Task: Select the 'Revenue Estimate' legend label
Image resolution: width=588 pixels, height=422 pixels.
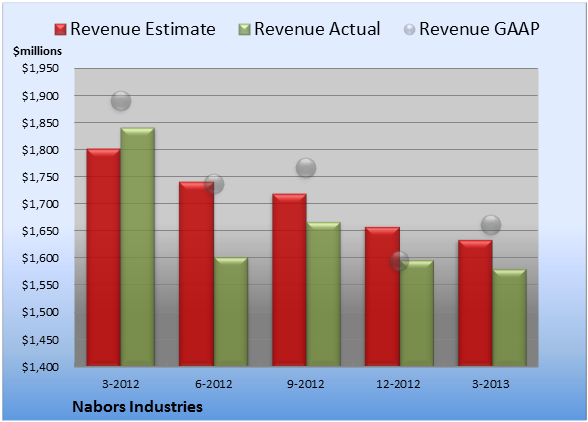Action: (143, 29)
